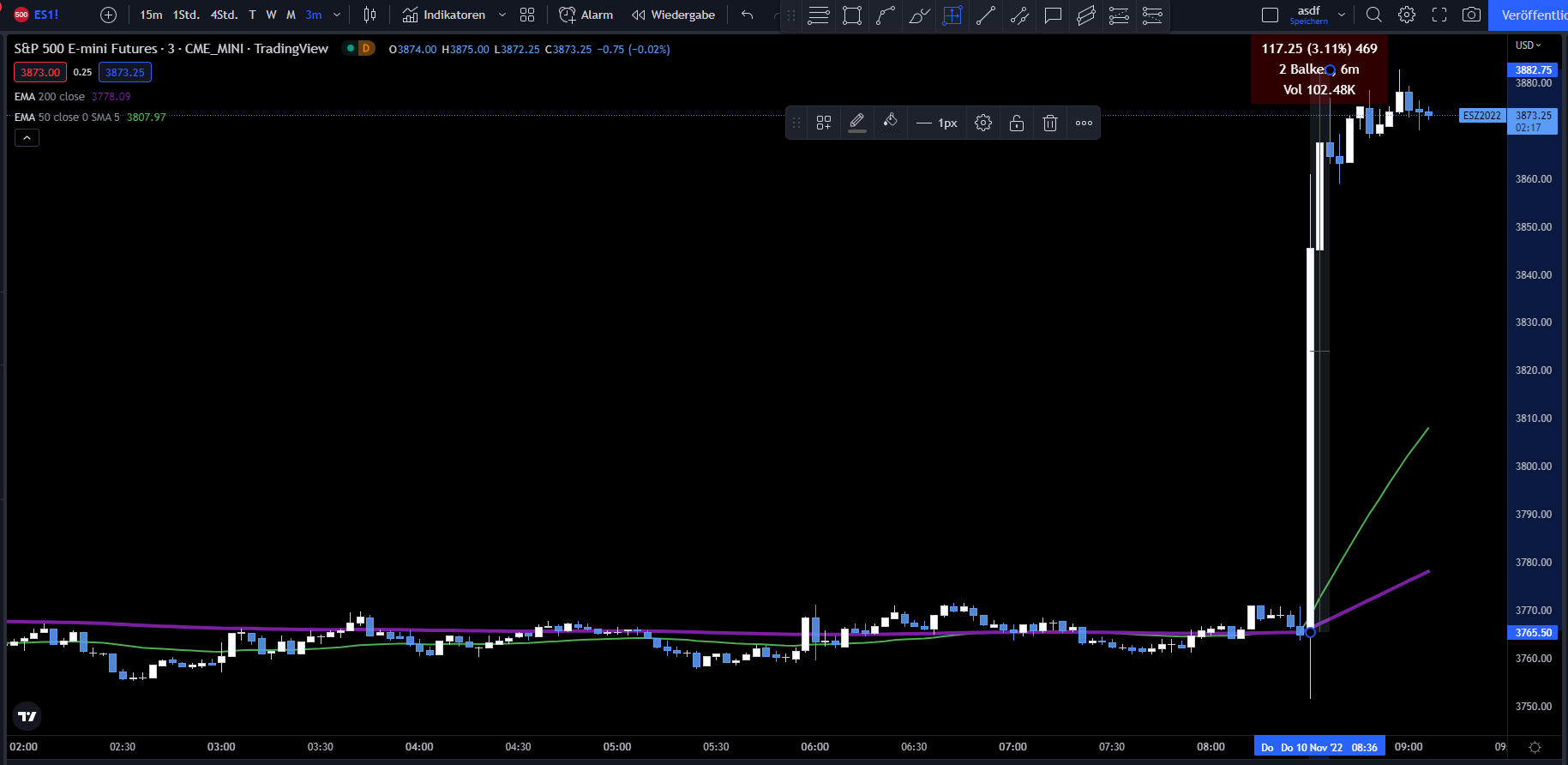
Task: Open drawing templates in floating toolbar
Action: (824, 123)
